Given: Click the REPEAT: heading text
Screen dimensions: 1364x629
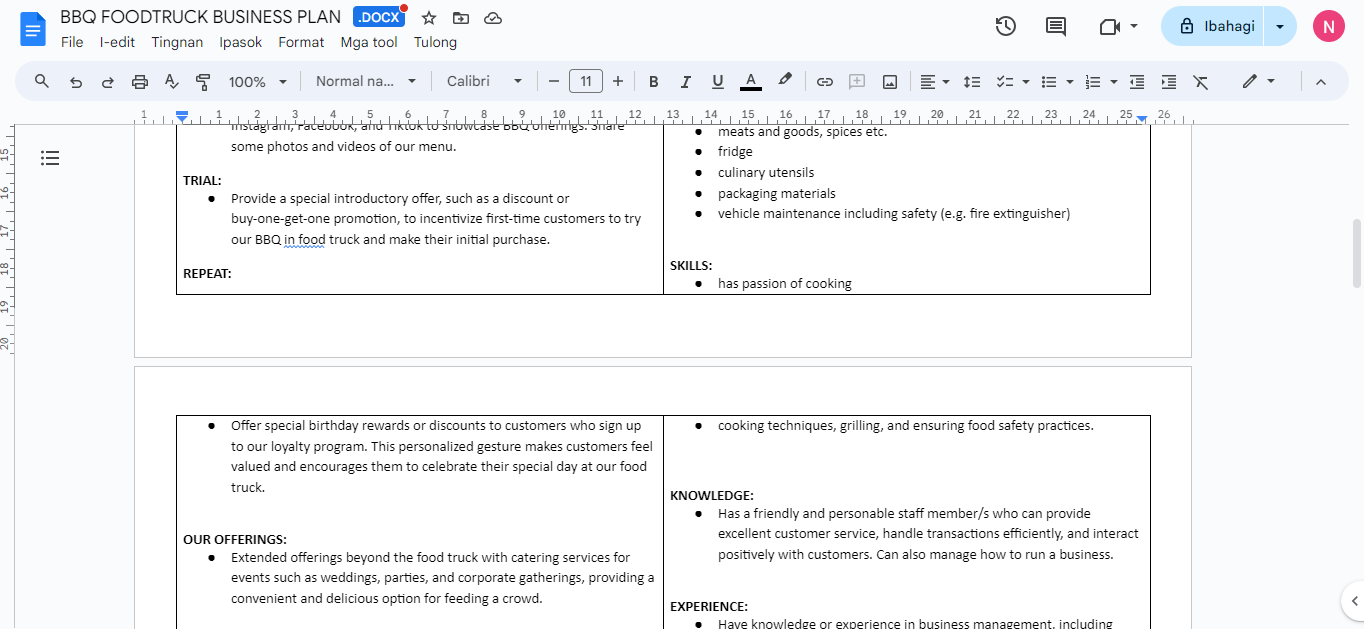Looking at the screenshot, I should 207,273.
